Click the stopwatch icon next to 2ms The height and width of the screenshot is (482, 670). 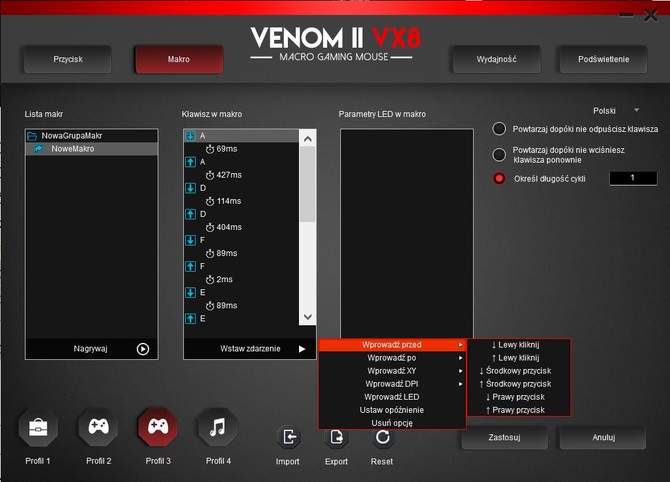[x=210, y=279]
